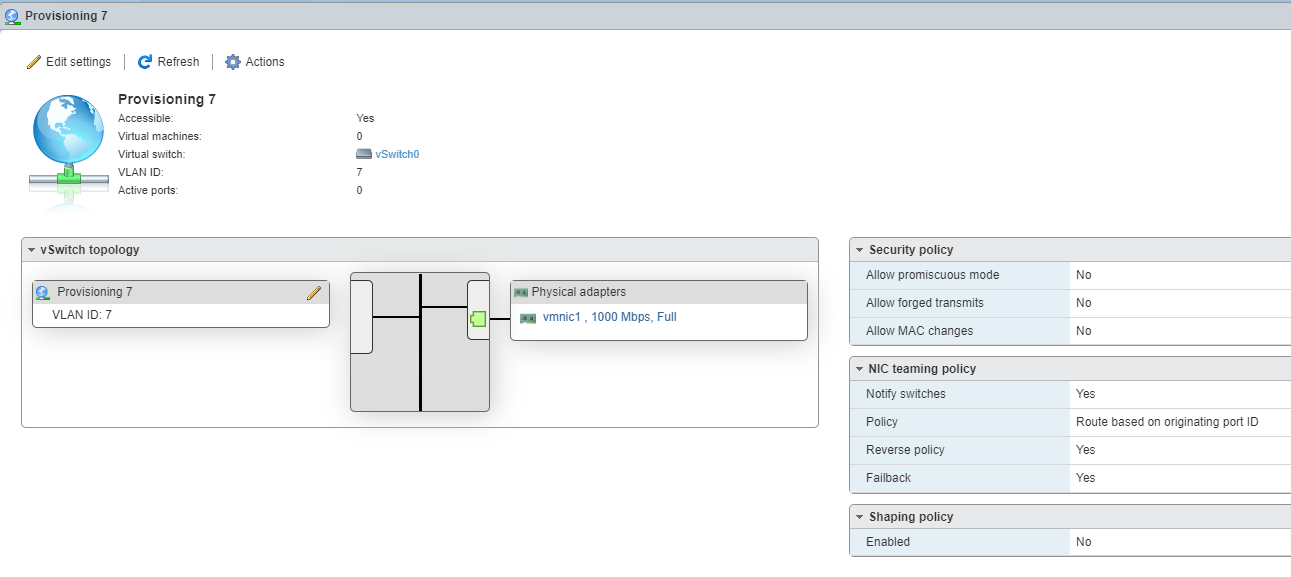Collapse the Shaping policy section
This screenshot has width=1291, height=577.
860,517
